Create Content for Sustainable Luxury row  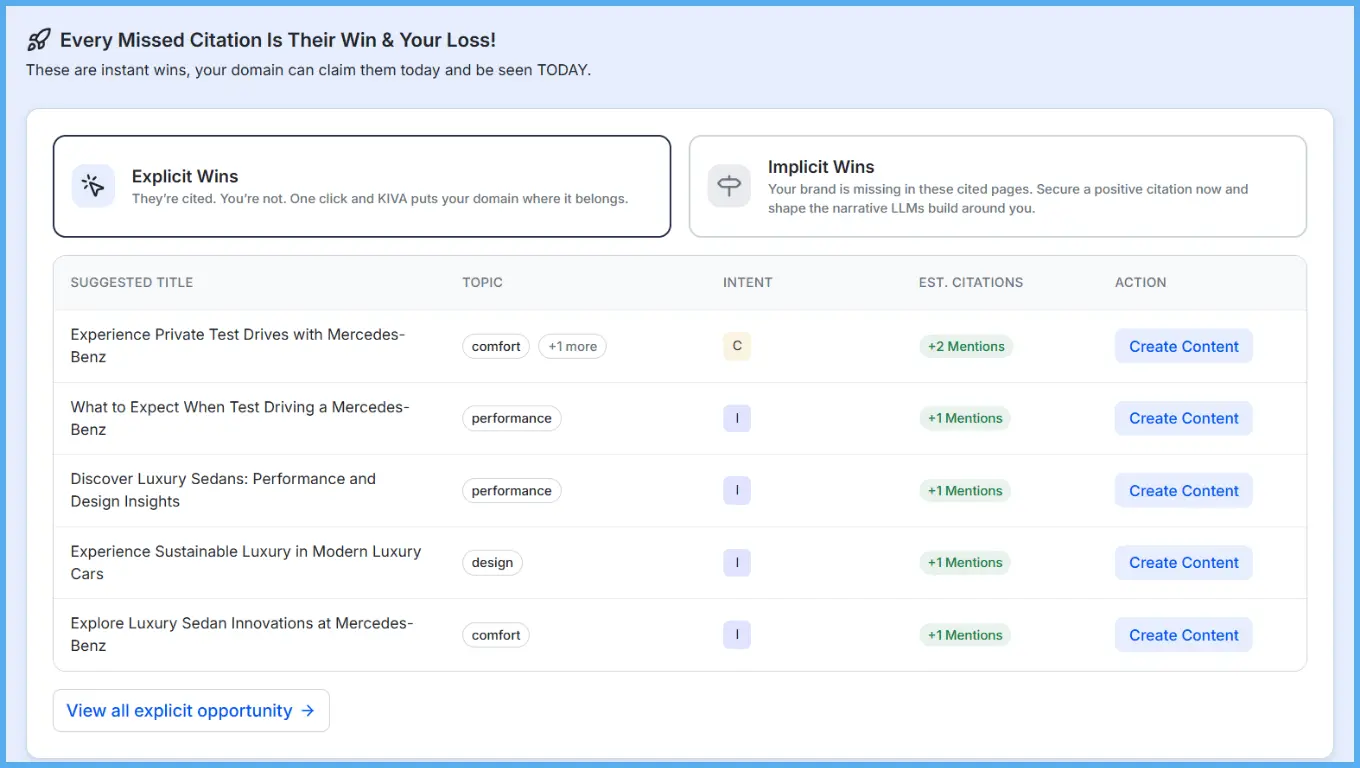(1183, 562)
